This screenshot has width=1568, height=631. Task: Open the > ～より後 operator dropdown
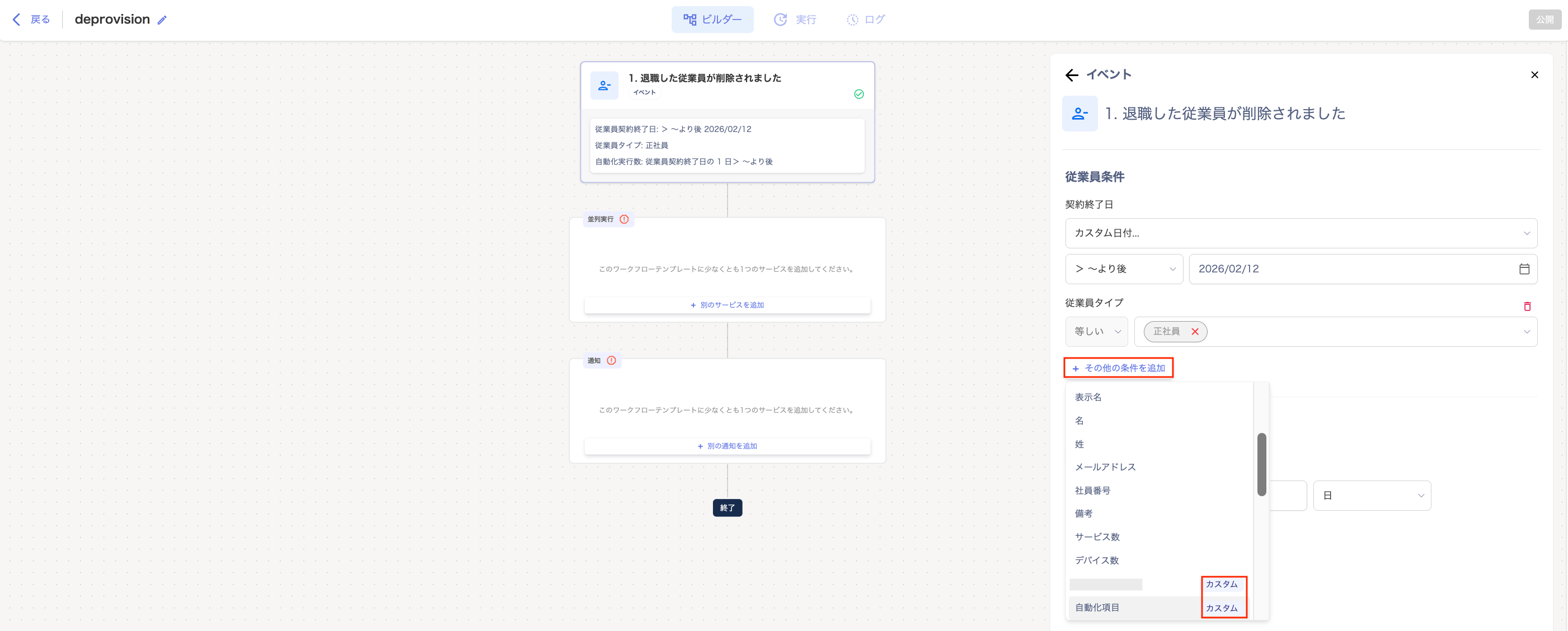click(x=1124, y=269)
